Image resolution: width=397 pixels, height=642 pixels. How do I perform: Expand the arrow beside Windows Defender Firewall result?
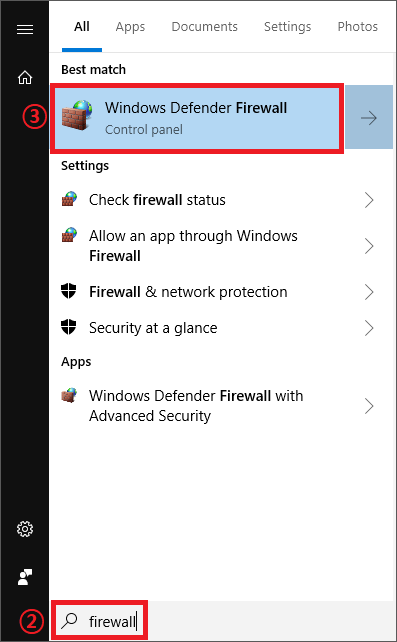click(369, 118)
